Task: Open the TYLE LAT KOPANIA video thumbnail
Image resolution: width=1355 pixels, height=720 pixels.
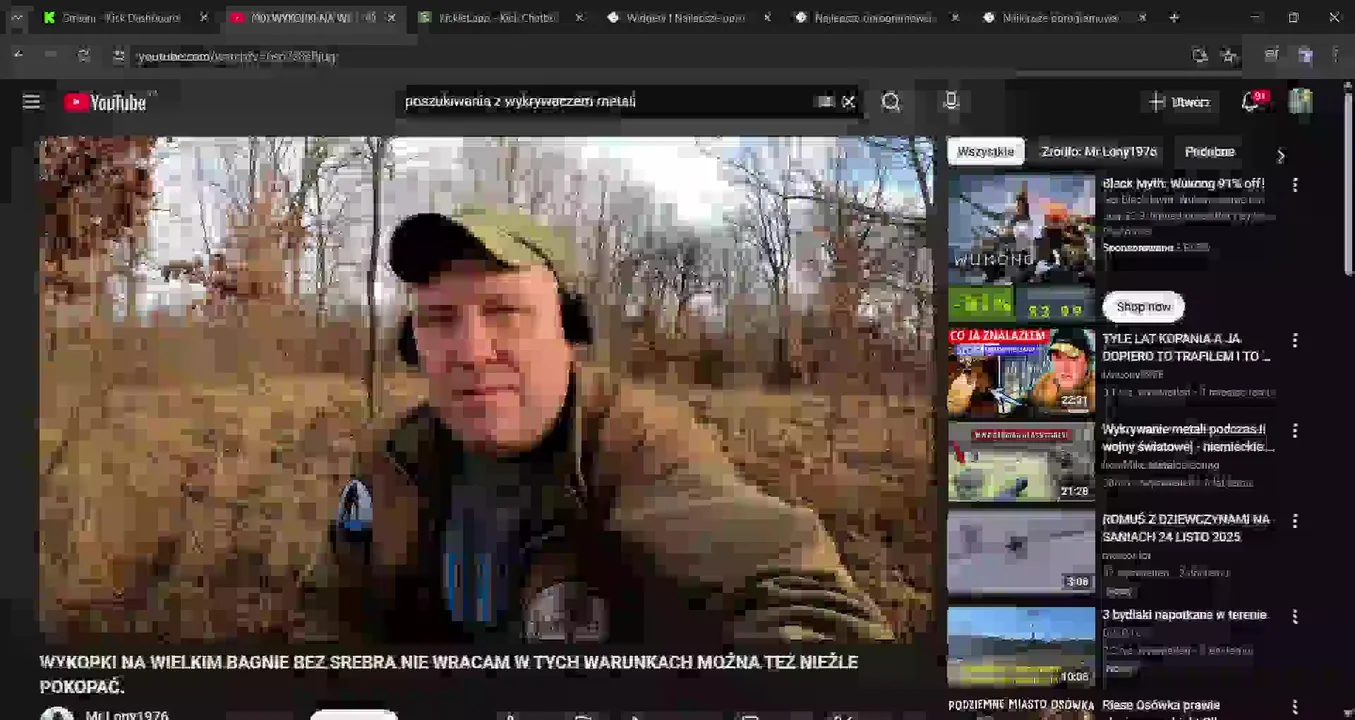Action: pyautogui.click(x=1021, y=371)
